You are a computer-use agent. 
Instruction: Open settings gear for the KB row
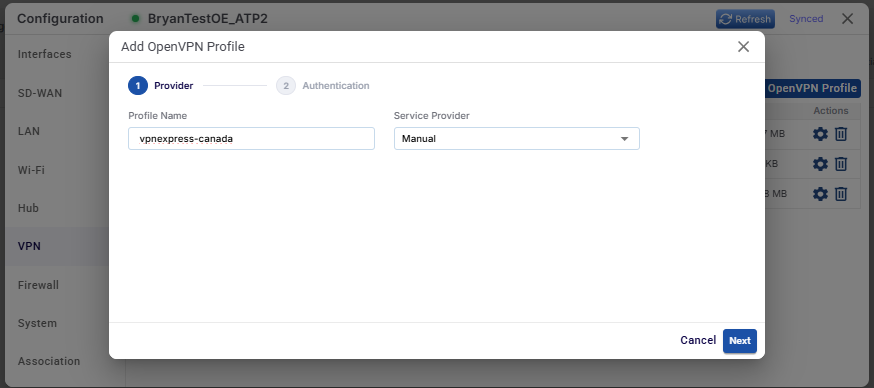(820, 164)
